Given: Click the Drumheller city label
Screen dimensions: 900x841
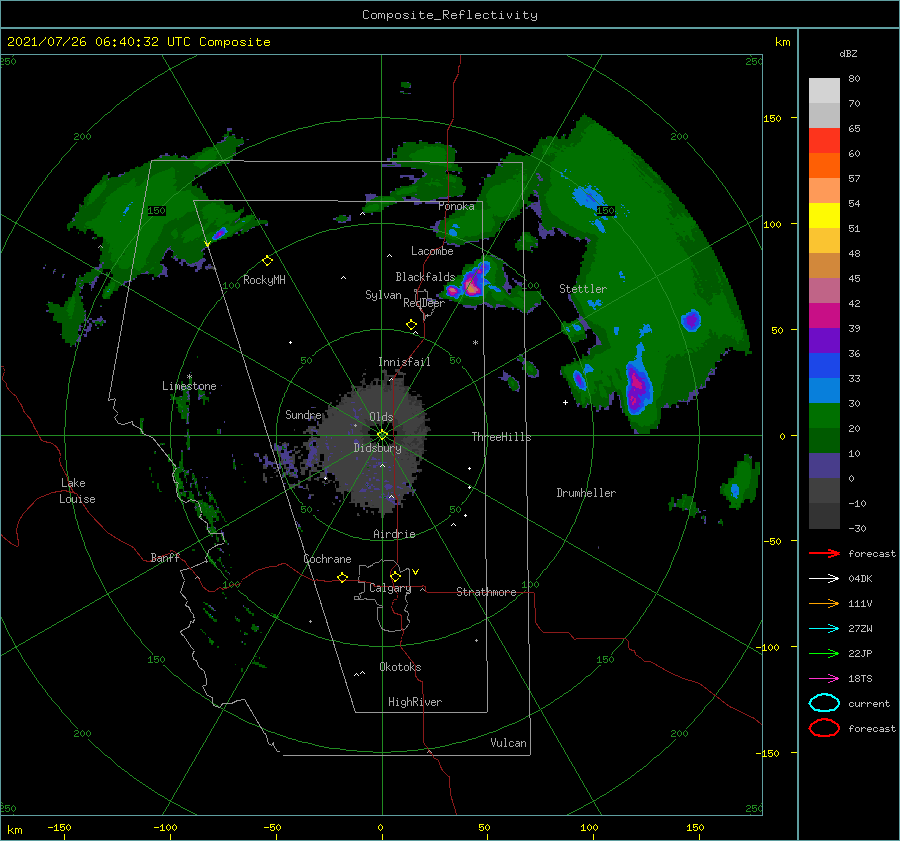Looking at the screenshot, I should [x=586, y=493].
